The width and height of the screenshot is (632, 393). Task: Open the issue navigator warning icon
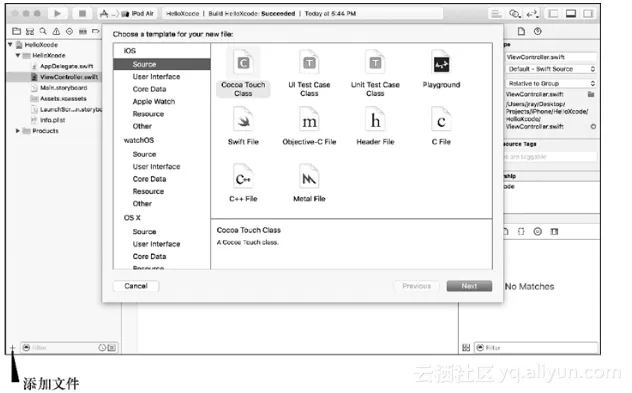pos(56,31)
